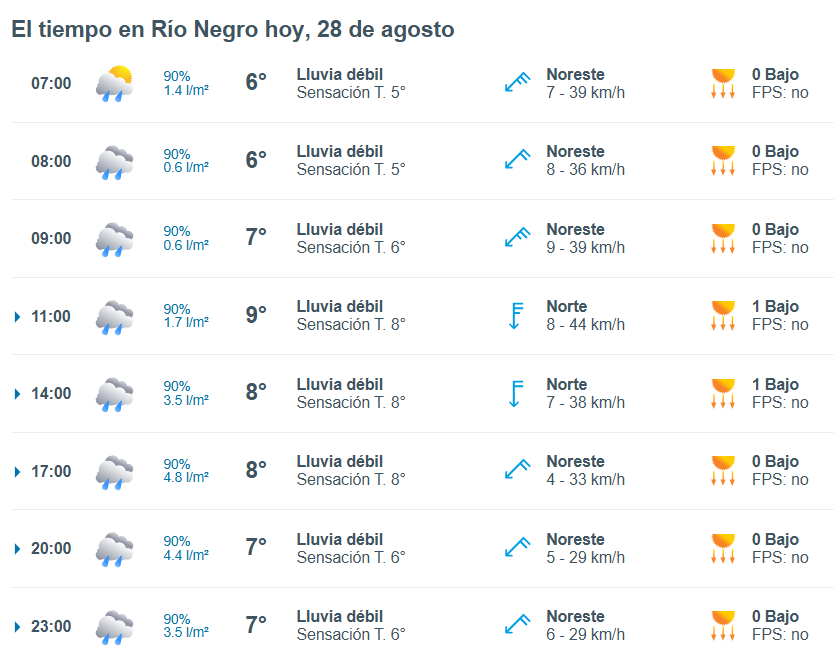Expand the 23:00 hourly row arrow
Image resolution: width=834 pixels, height=662 pixels.
(18, 627)
